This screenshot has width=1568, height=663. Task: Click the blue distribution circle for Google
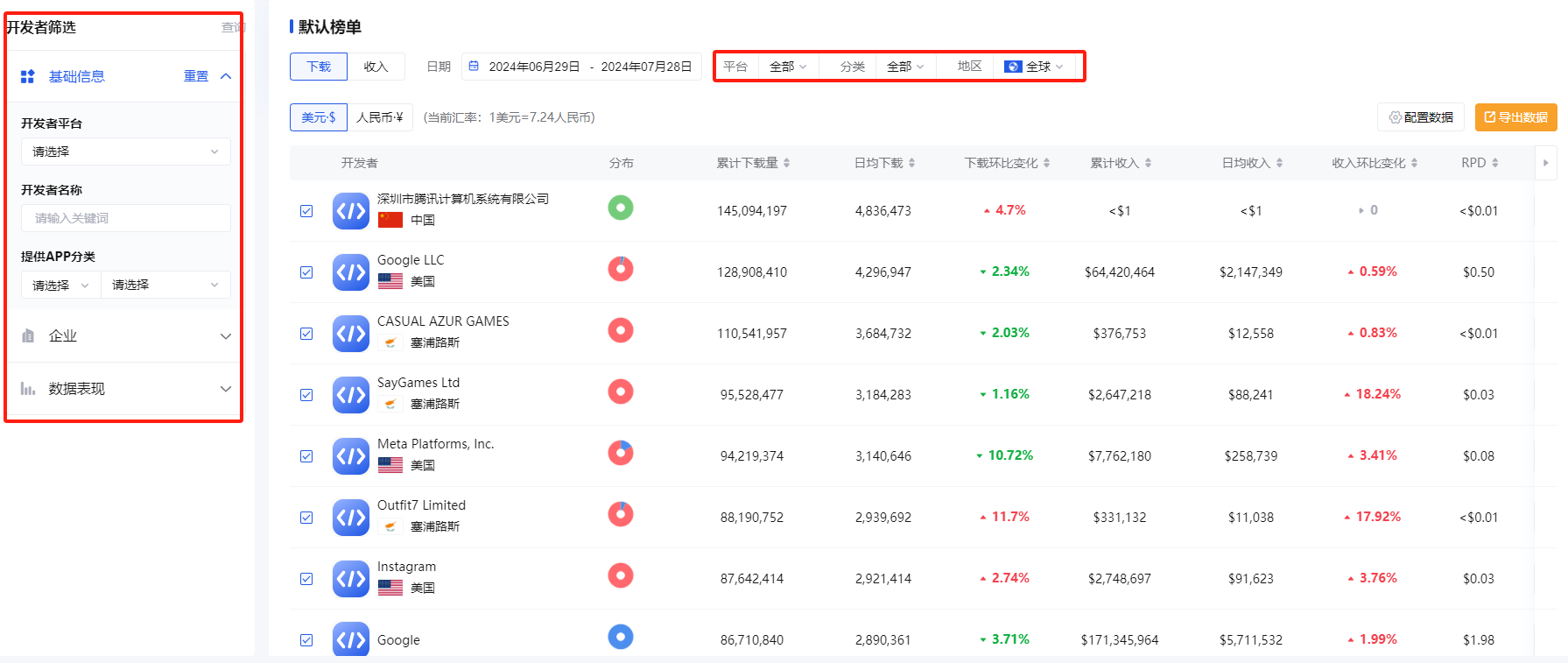pyautogui.click(x=621, y=637)
